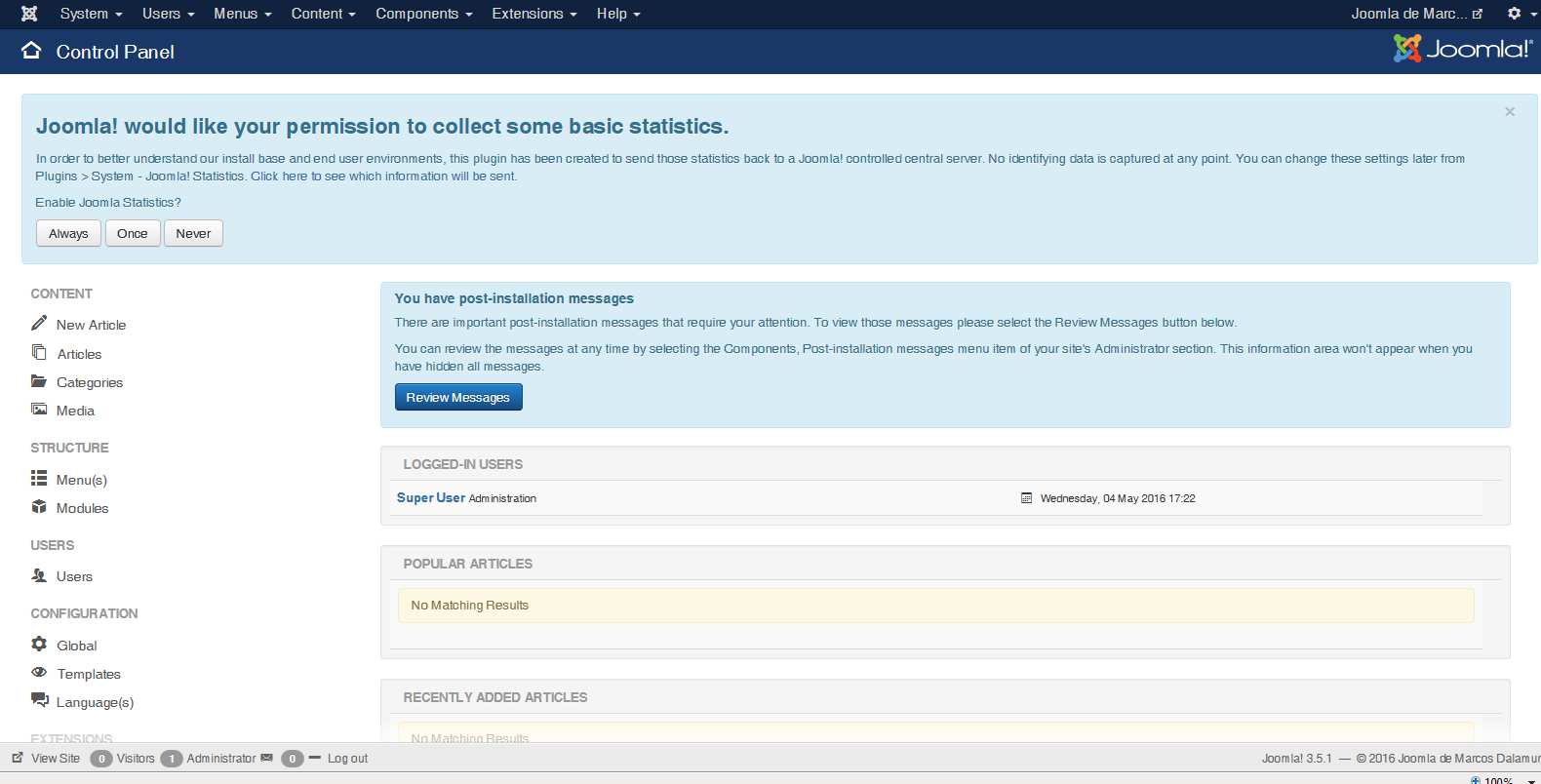Choose Always for Joomla Statistics

pos(68,233)
